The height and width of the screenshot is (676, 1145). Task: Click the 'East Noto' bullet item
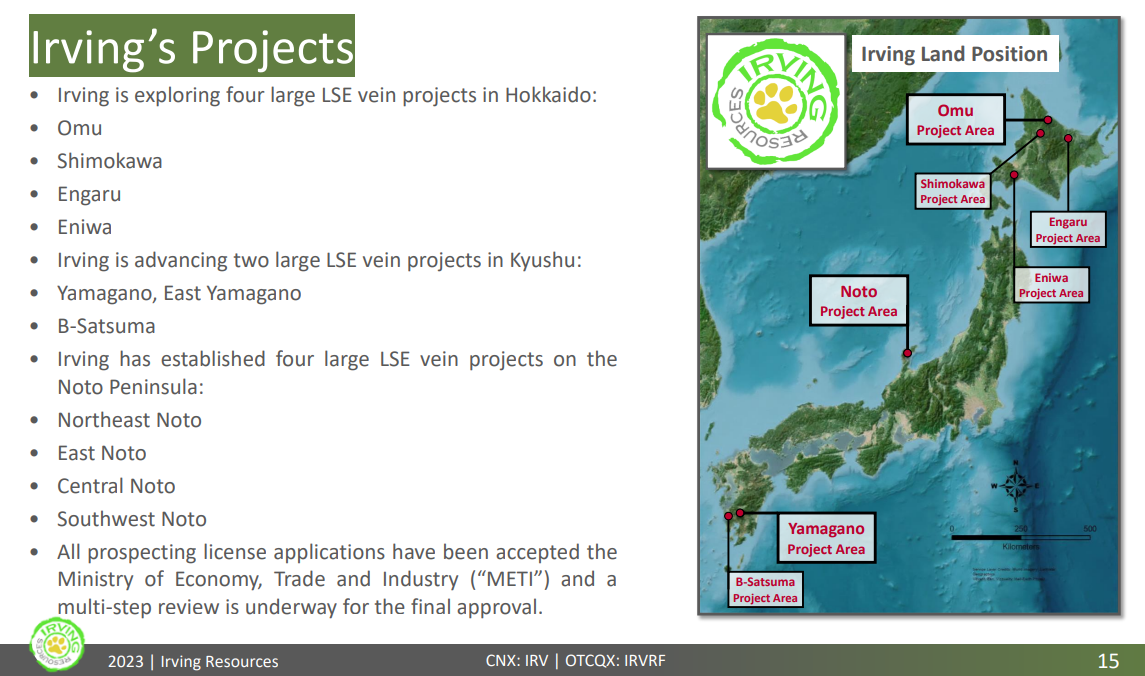[x=102, y=453]
